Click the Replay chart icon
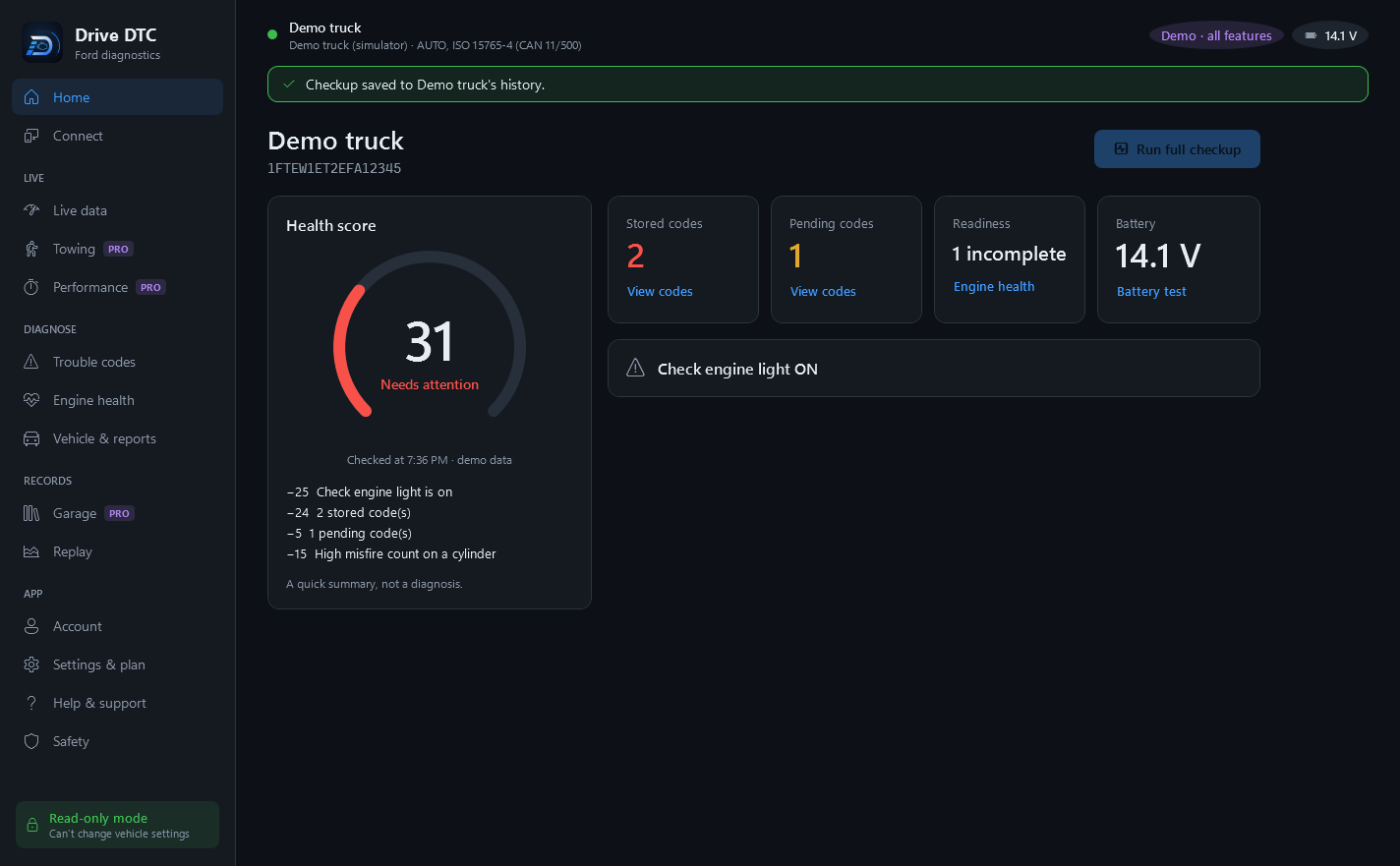 pyautogui.click(x=31, y=551)
